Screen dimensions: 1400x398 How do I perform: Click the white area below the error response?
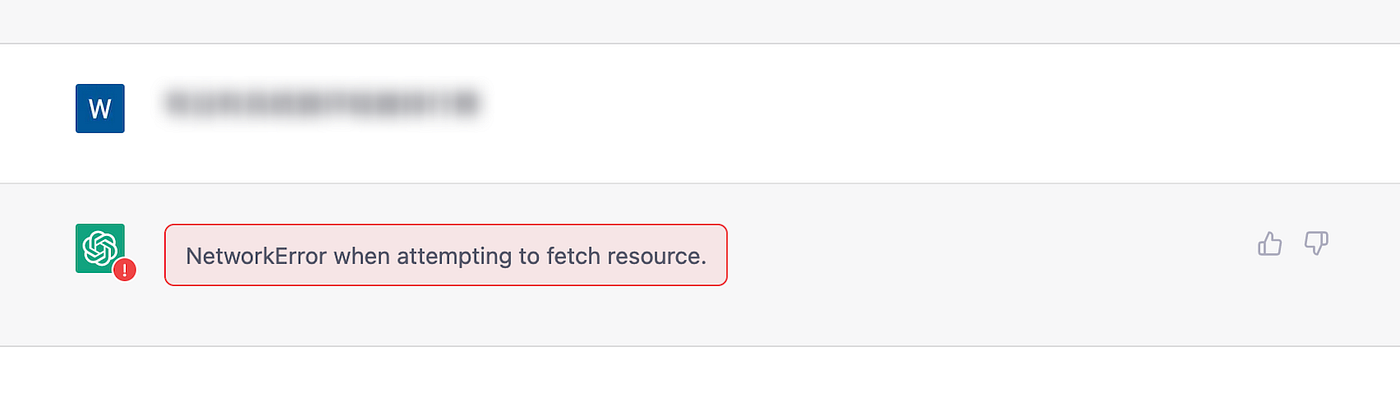pyautogui.click(x=700, y=373)
